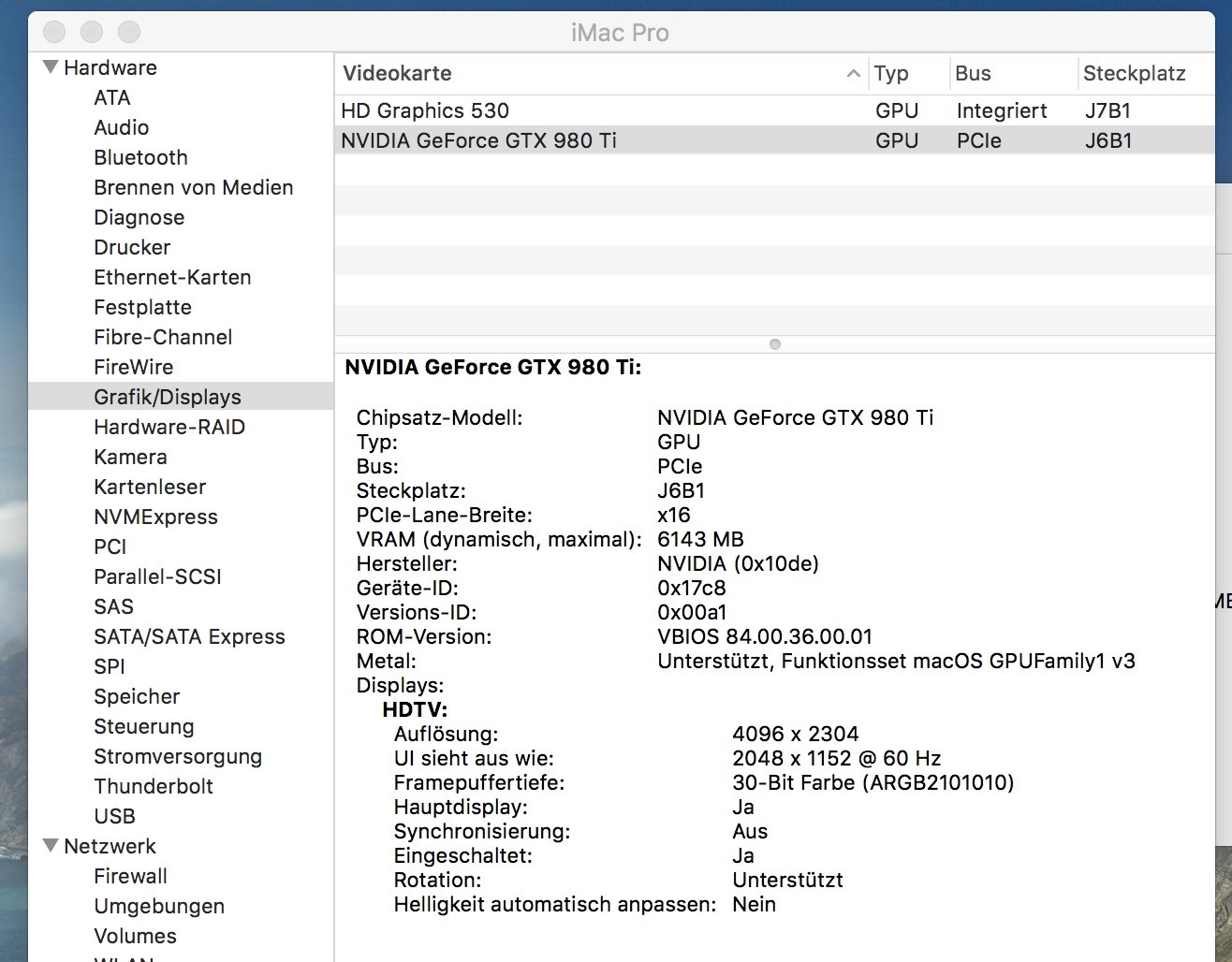The height and width of the screenshot is (962, 1232).
Task: Click the split pane divider handle
Action: (774, 344)
